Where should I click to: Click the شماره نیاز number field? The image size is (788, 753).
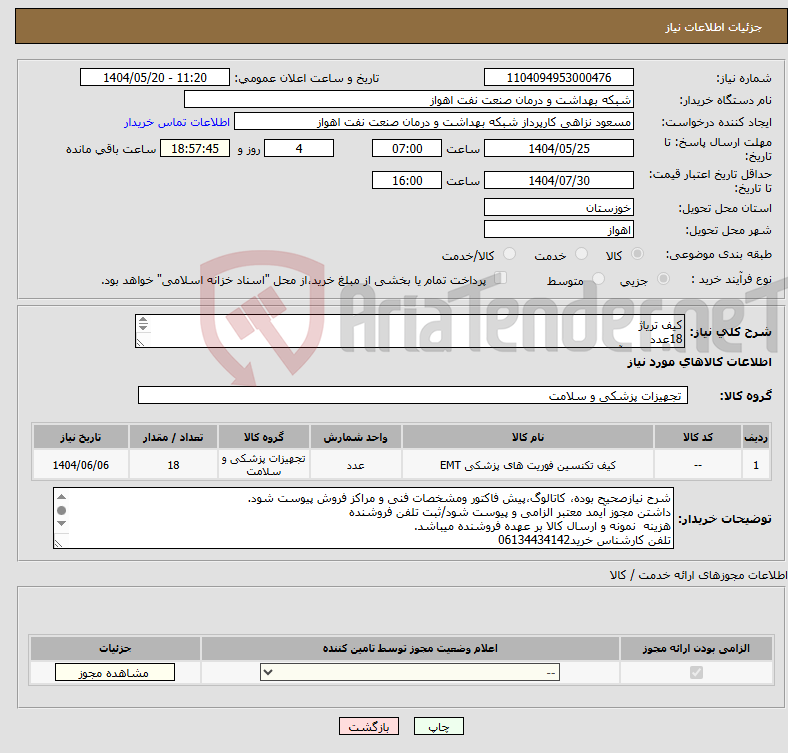point(558,78)
